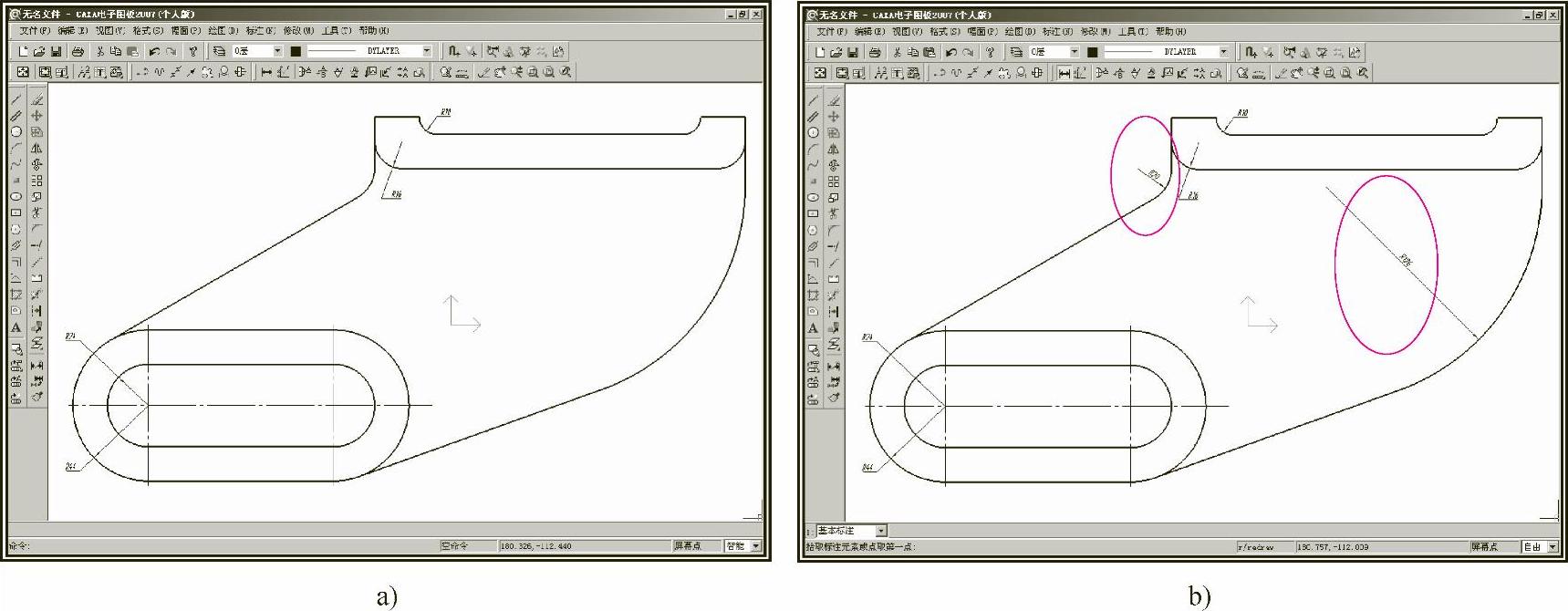1568x611 pixels.
Task: Click the black color swatch in window b
Action: click(1093, 53)
